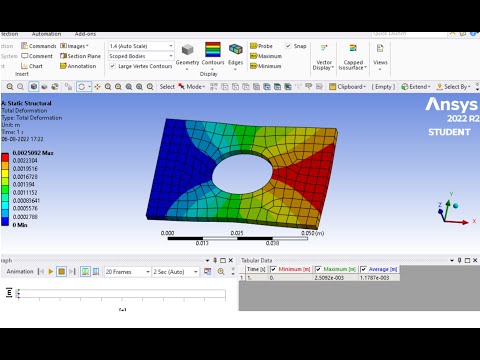Viewport: 480px width, 360px height.
Task: Select the 0.0025092 Max legend value
Action: pos(33,153)
